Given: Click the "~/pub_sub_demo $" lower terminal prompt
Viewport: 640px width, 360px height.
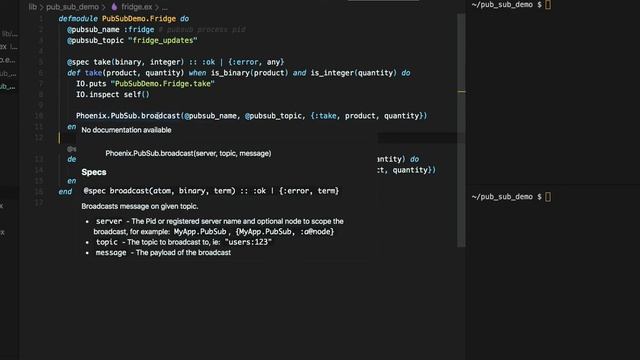Looking at the screenshot, I should click(x=507, y=197).
